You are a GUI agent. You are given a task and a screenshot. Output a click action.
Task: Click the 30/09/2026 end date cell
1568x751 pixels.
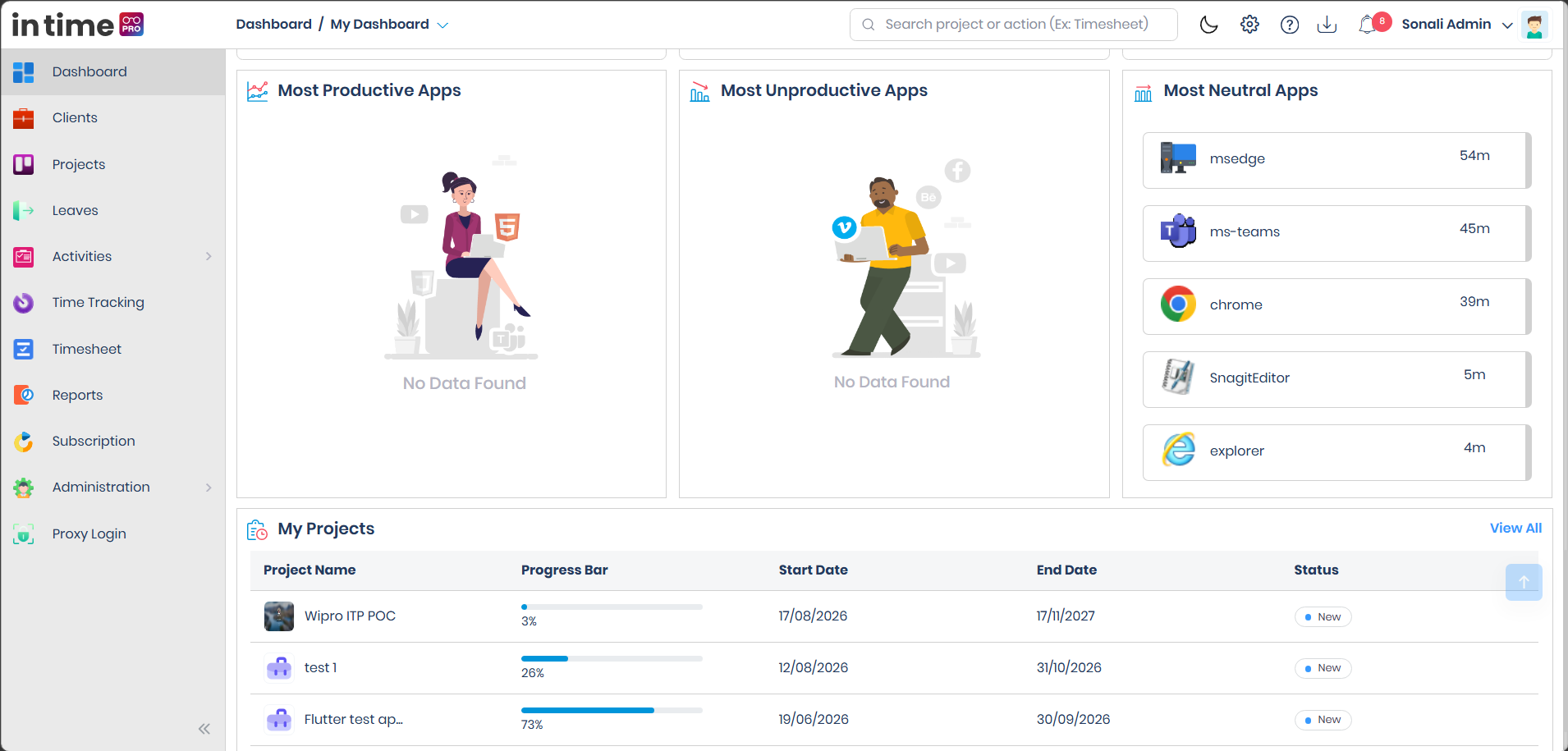click(x=1073, y=720)
